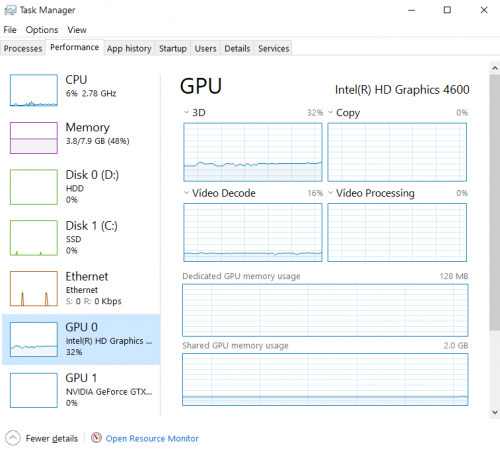Viewport: 500px width, 456px height.
Task: Click the 'Intel(R) HD Graphics 4600' heading
Action: coord(402,90)
